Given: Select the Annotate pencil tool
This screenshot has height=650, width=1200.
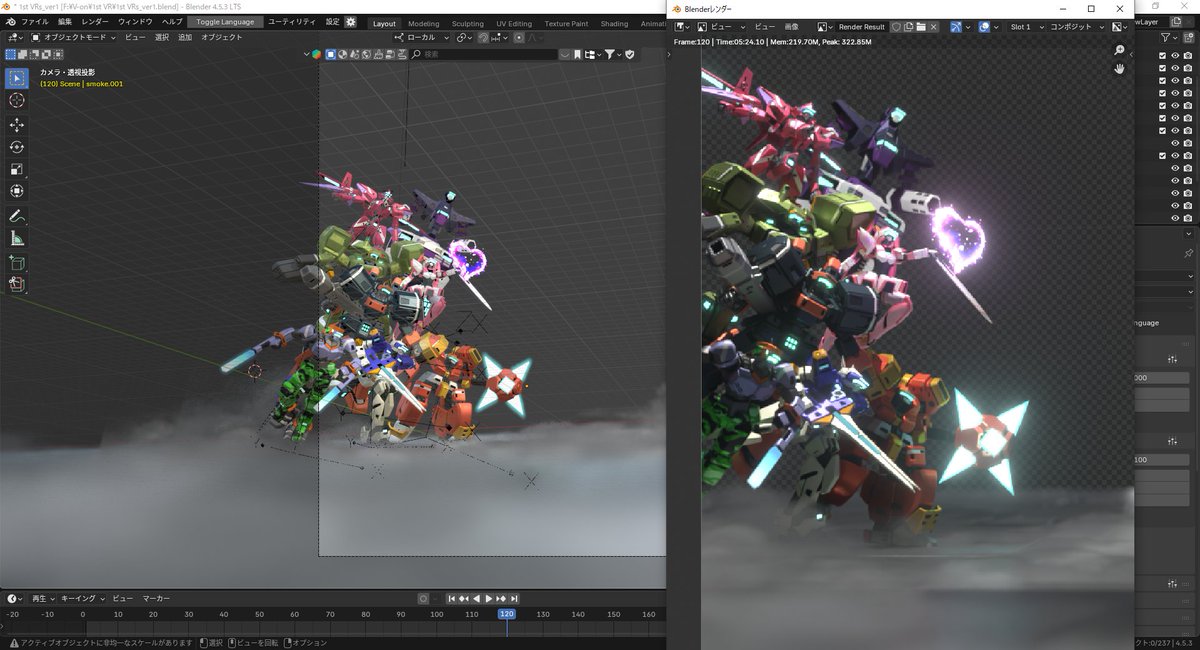Looking at the screenshot, I should coord(16,216).
